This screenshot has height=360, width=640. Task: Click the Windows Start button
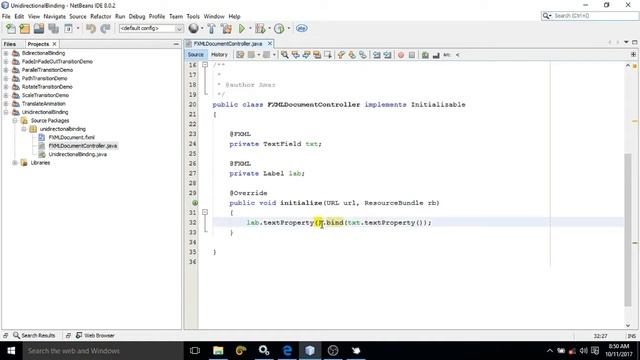pos(11,350)
